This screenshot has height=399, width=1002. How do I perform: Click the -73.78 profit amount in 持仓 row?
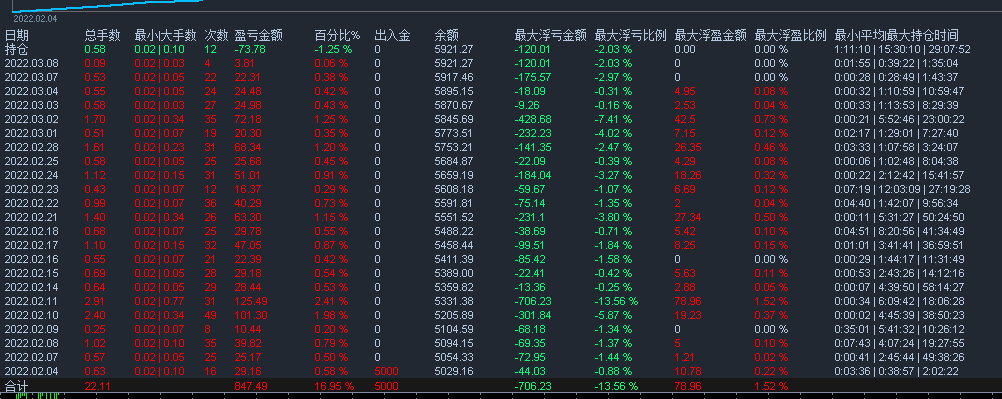[x=250, y=49]
